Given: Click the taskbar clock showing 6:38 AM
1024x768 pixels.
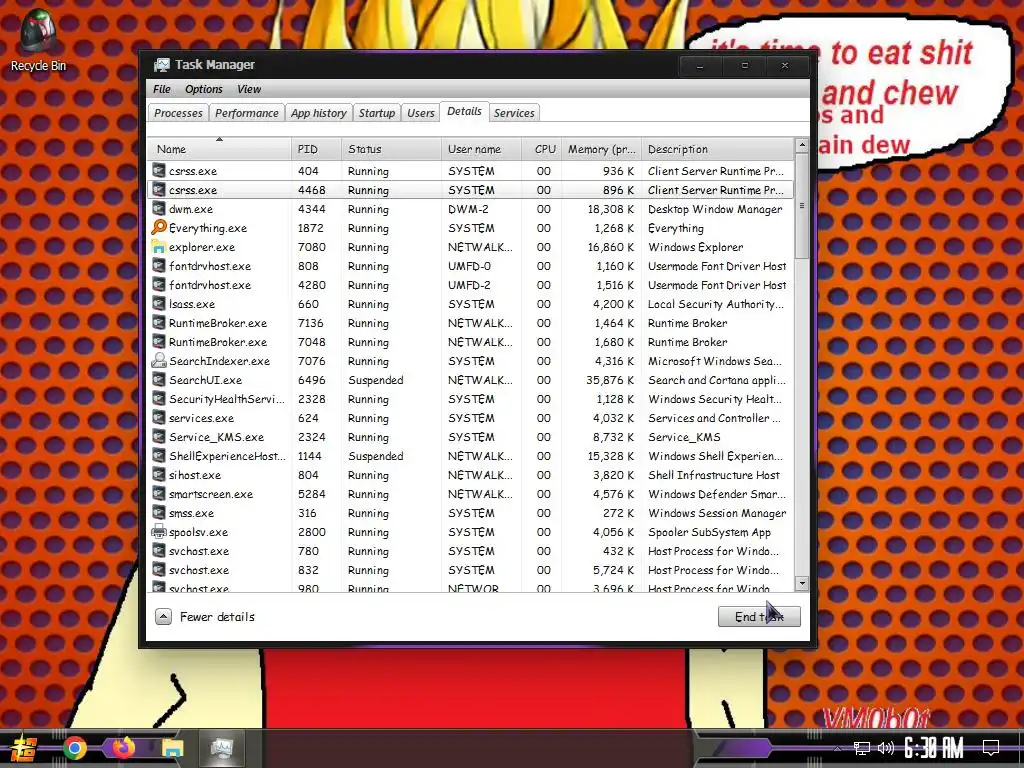Looking at the screenshot, I should [934, 748].
